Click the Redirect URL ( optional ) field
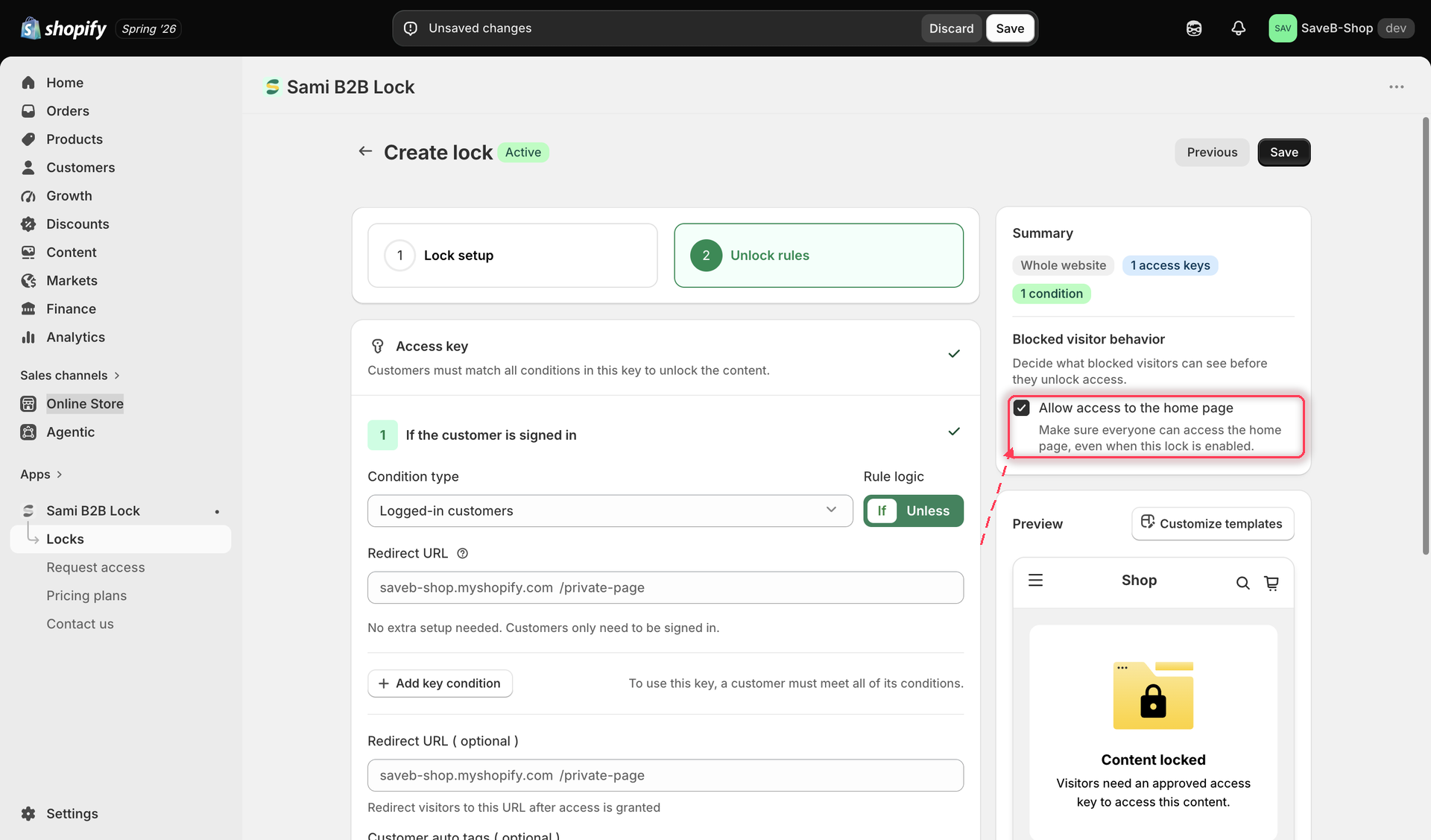Viewport: 1431px width, 840px height. [x=665, y=775]
